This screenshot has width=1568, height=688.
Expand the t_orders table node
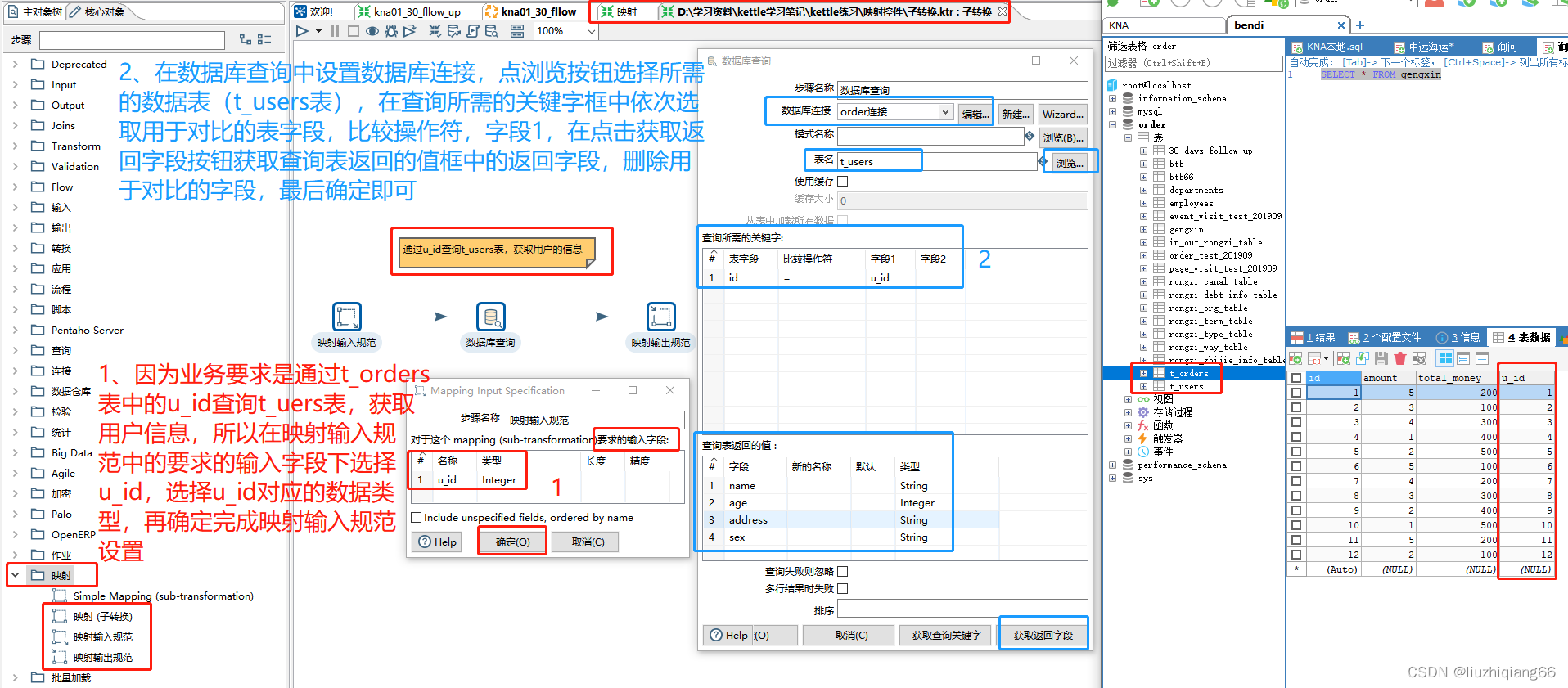1143,373
